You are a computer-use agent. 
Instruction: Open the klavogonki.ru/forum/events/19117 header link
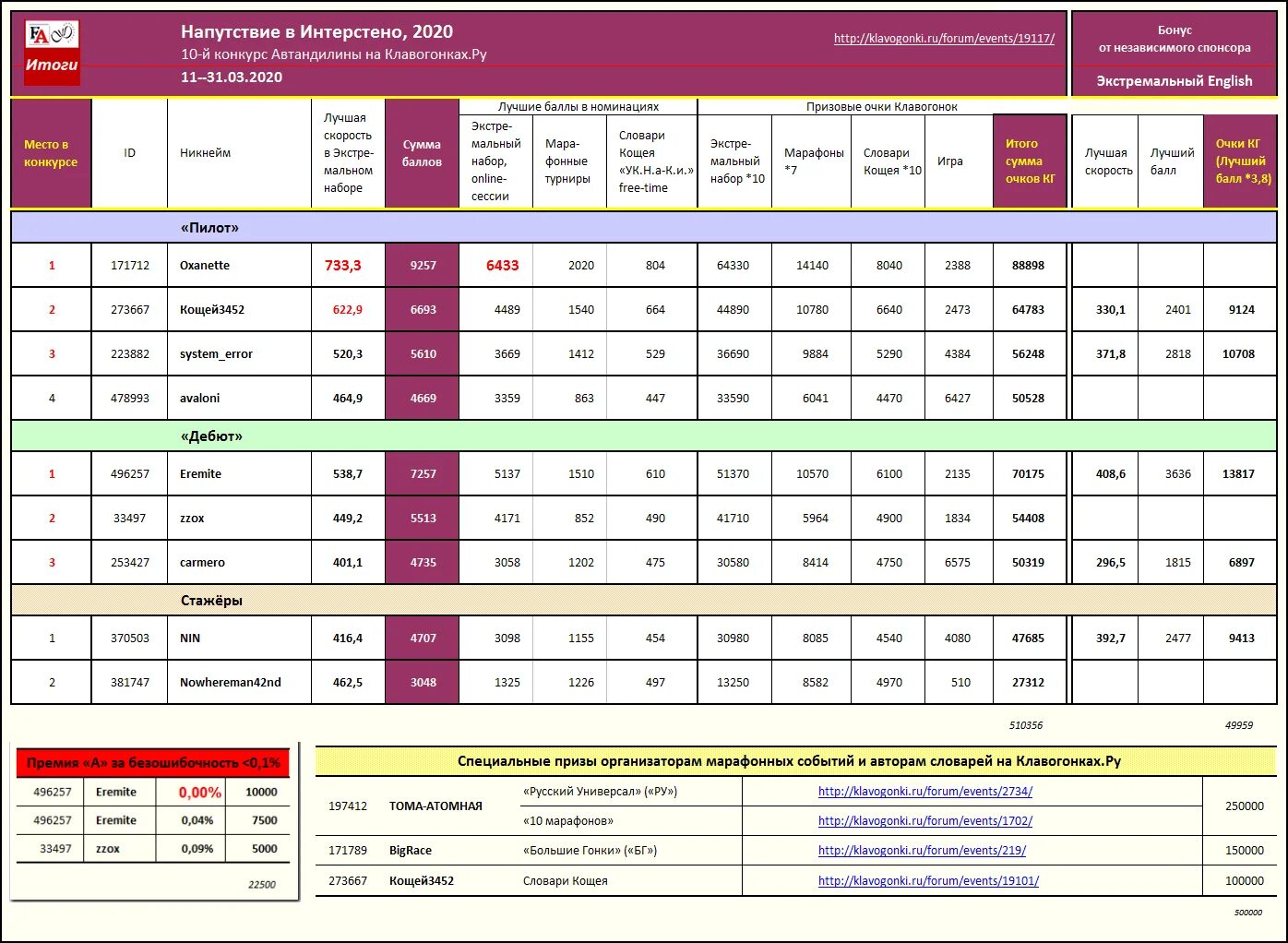point(944,39)
